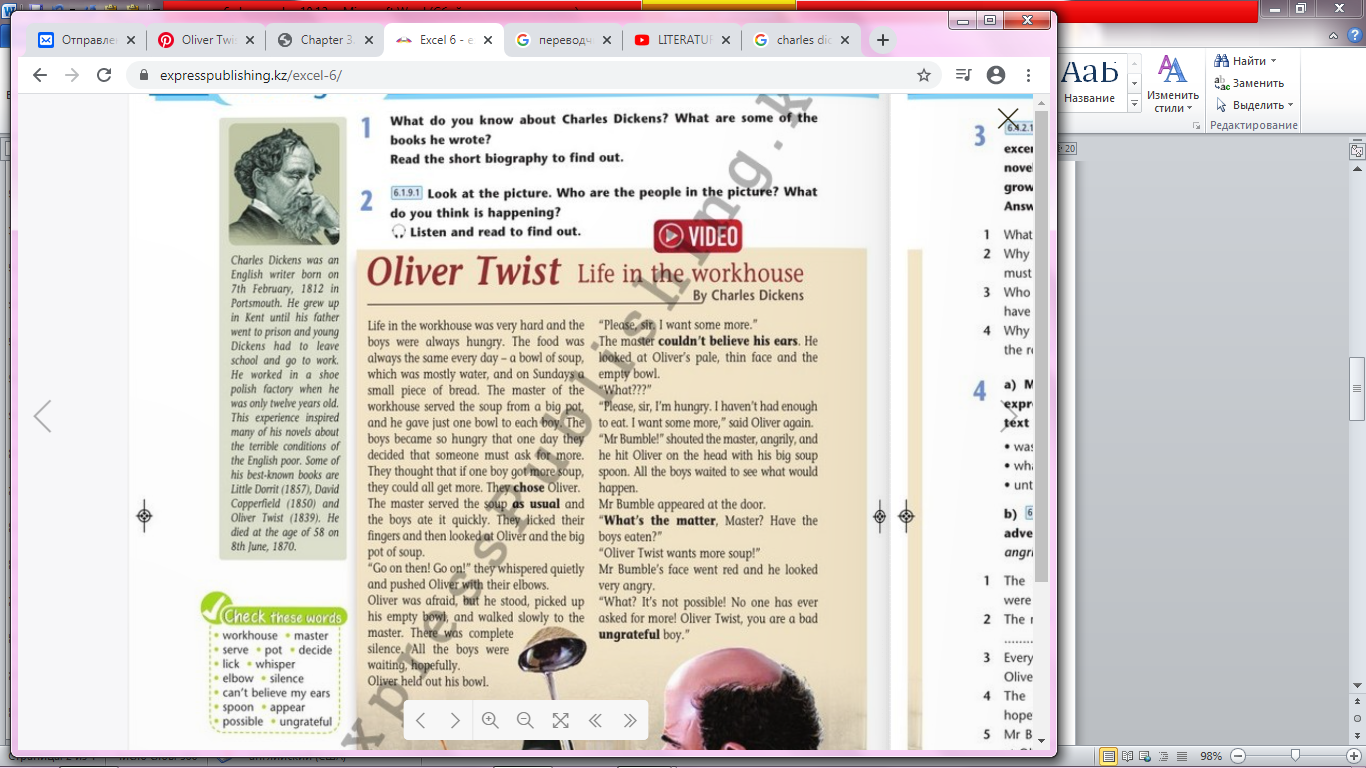This screenshot has height=768, width=1366.
Task: Open the Chrome three-dot menu
Action: [1028, 75]
